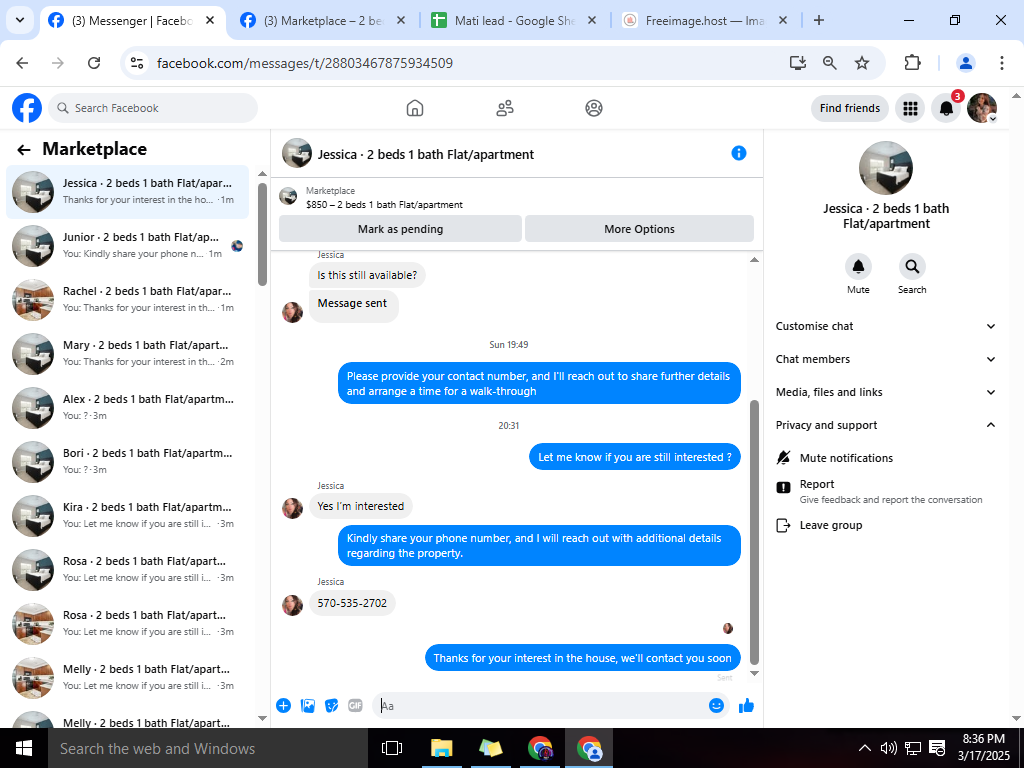Screen dimensions: 1024x768
Task: Click the phone number message 570-535-2702
Action: click(352, 603)
